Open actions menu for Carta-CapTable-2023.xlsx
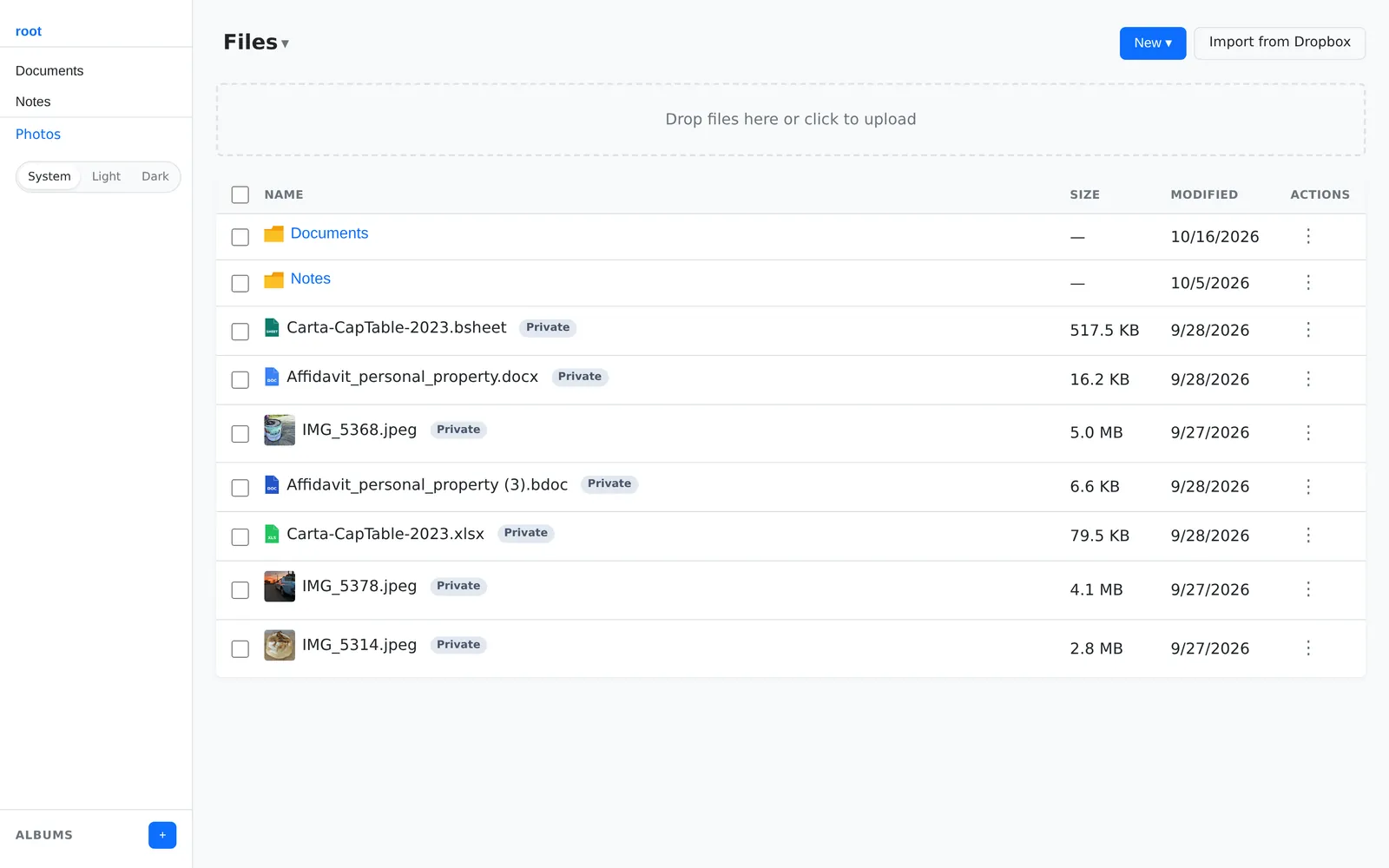This screenshot has width=1389, height=868. click(1308, 536)
